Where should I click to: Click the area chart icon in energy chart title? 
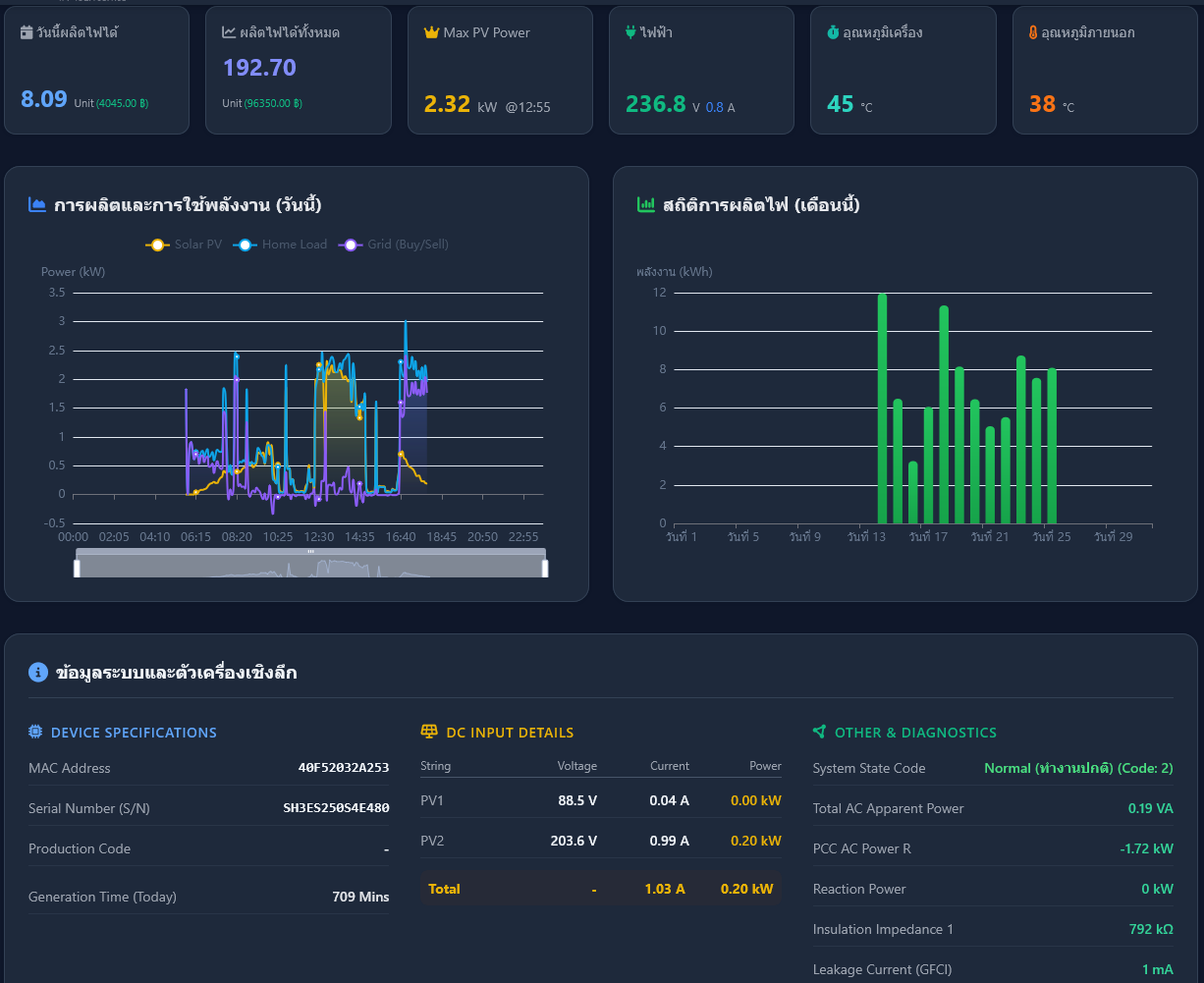pos(37,204)
